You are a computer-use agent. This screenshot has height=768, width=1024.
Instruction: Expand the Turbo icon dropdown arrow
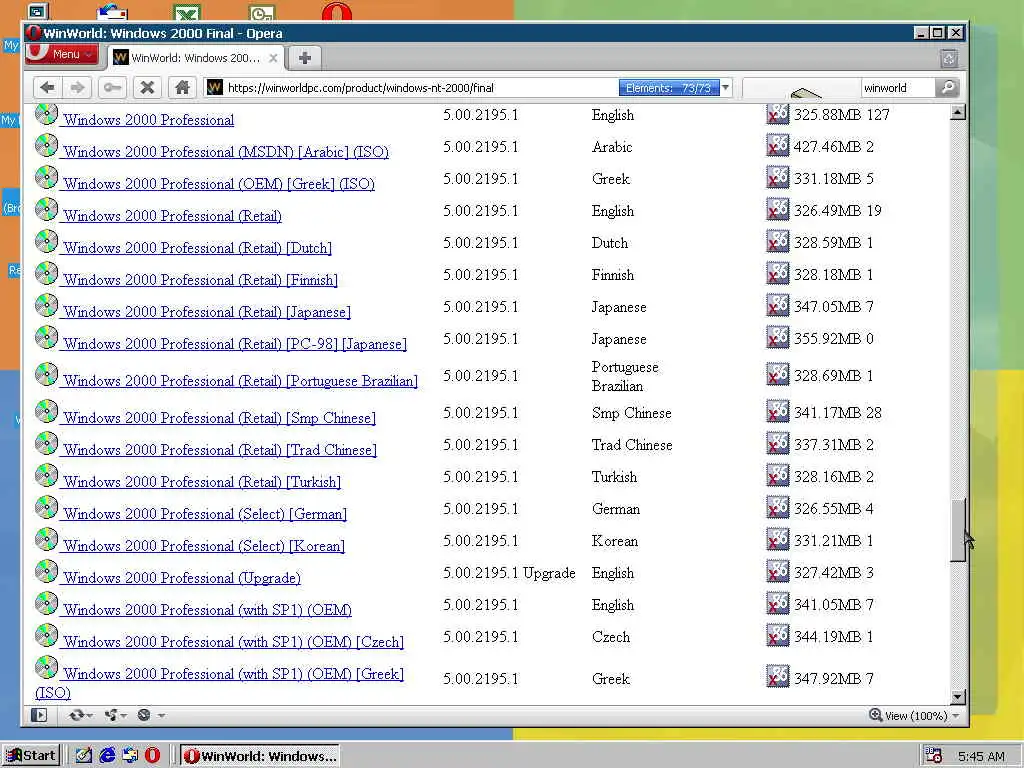(161, 716)
